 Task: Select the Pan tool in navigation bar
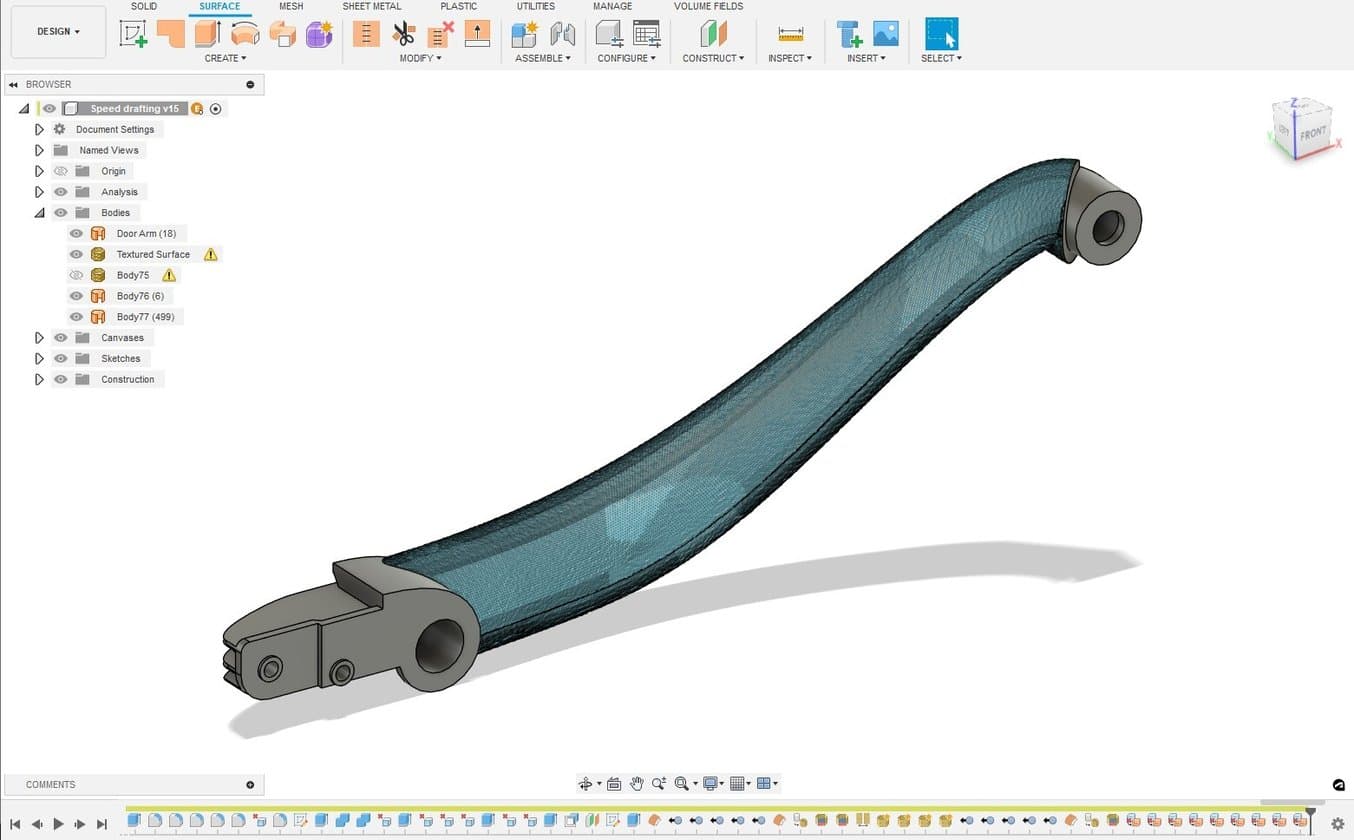[x=637, y=783]
